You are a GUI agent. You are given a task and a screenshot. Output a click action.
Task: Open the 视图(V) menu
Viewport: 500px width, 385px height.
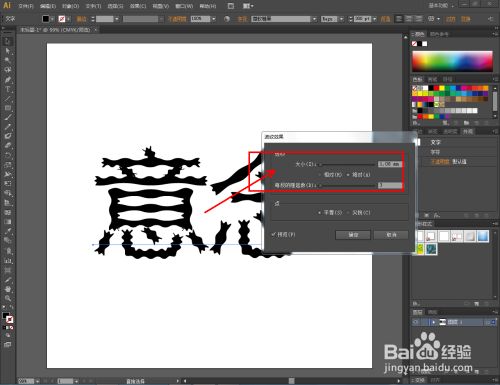[x=160, y=6]
